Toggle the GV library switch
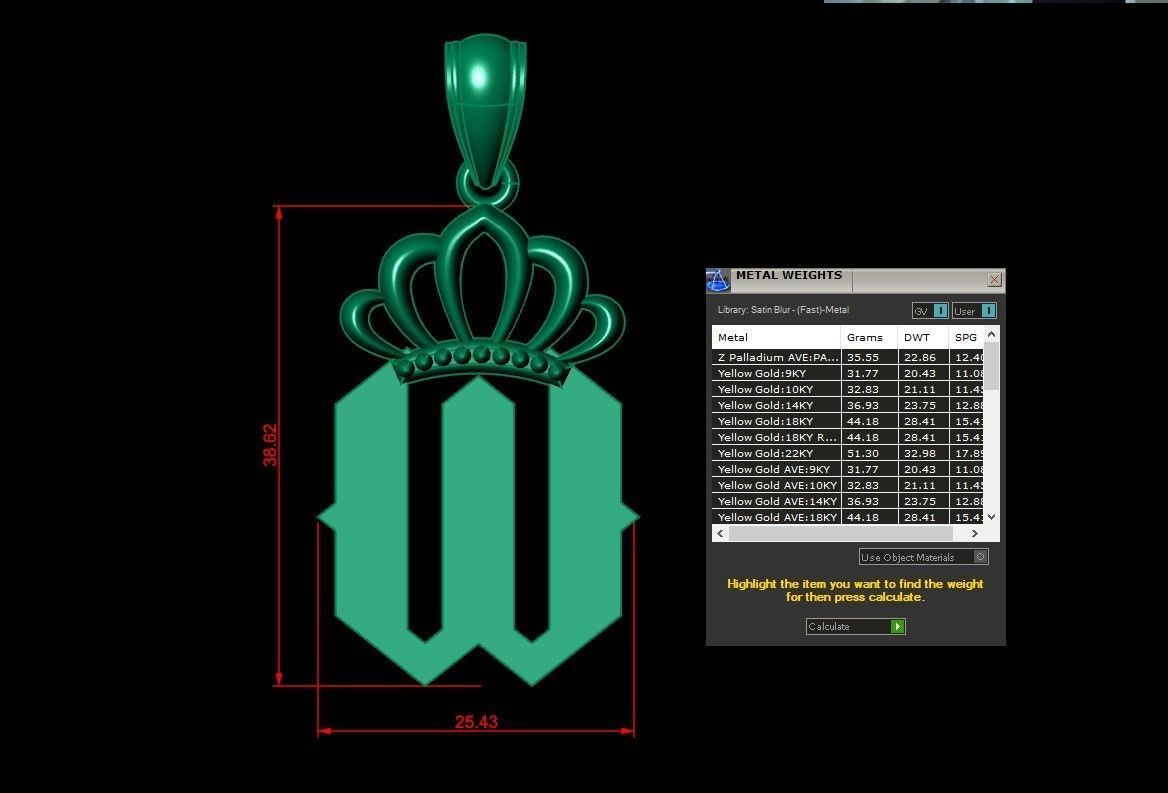The height and width of the screenshot is (793, 1168). pyautogui.click(x=930, y=310)
